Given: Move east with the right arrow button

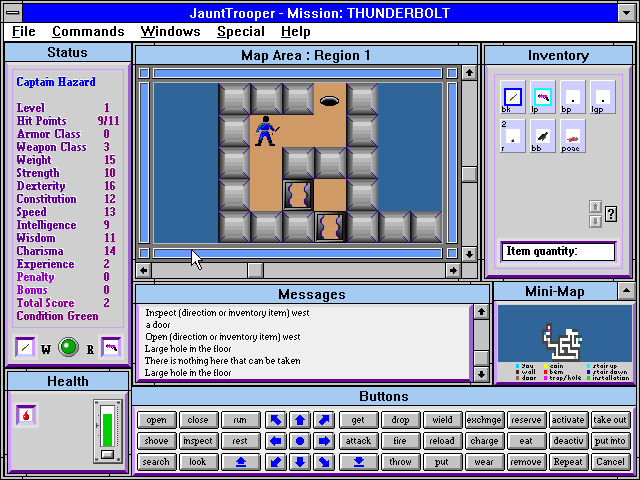Looking at the screenshot, I should (x=324, y=441).
